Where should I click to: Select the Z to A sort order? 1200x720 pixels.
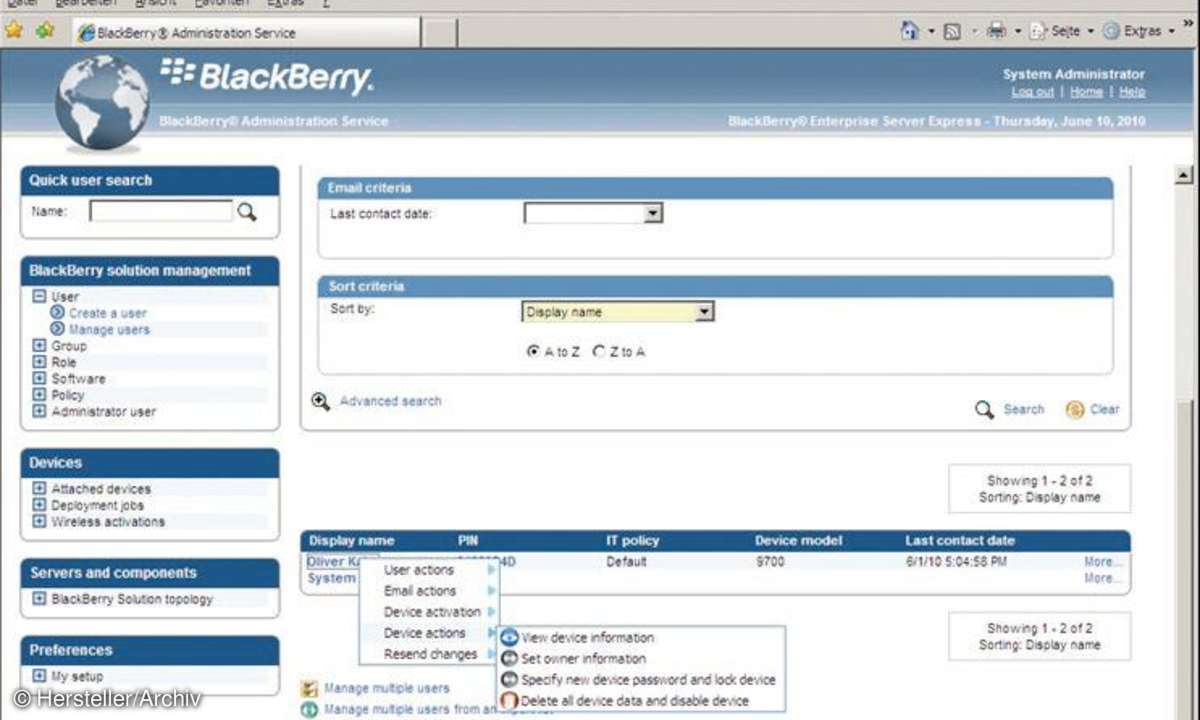pyautogui.click(x=599, y=352)
